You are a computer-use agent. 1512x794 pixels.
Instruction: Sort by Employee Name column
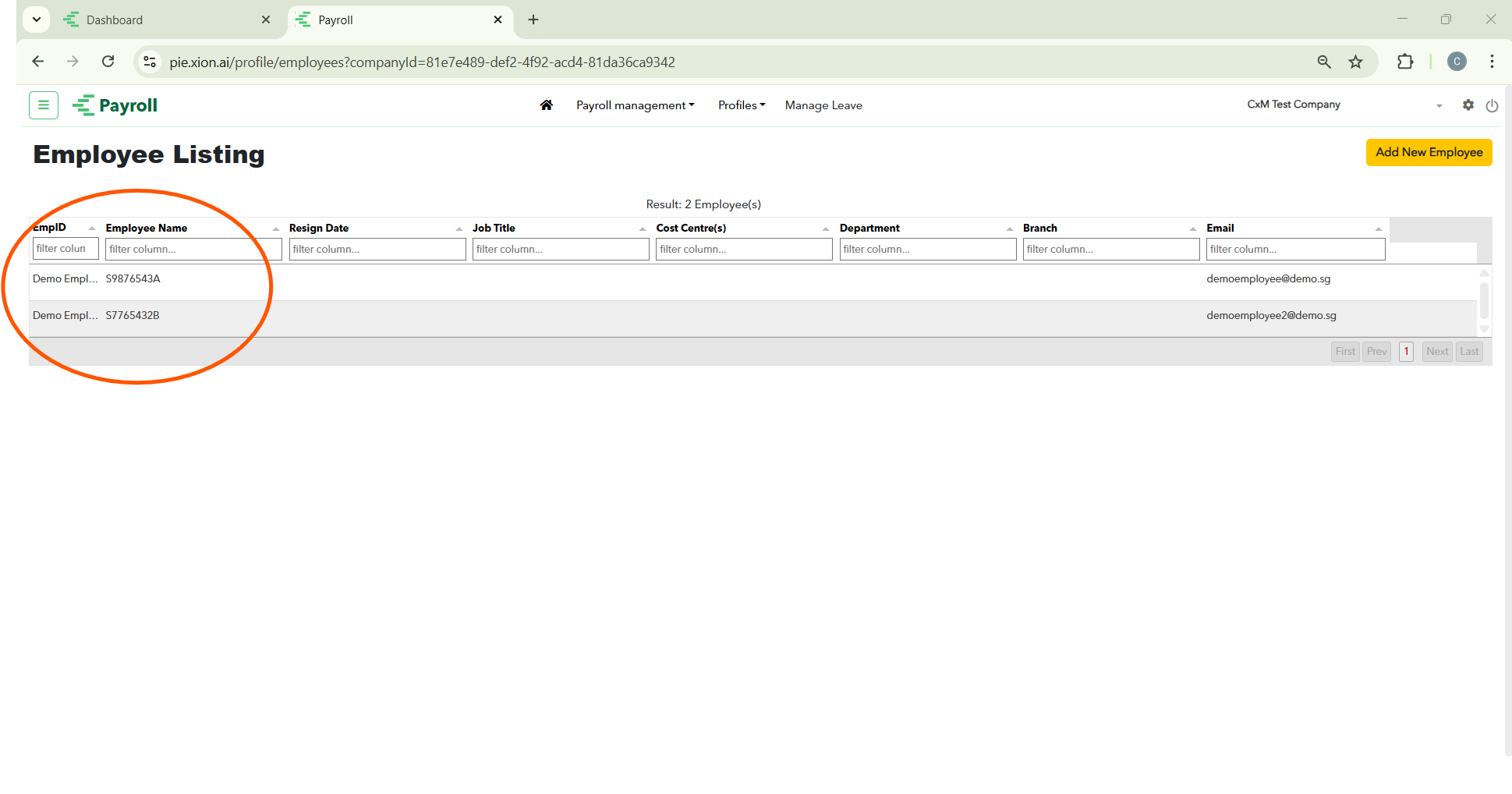tap(147, 228)
